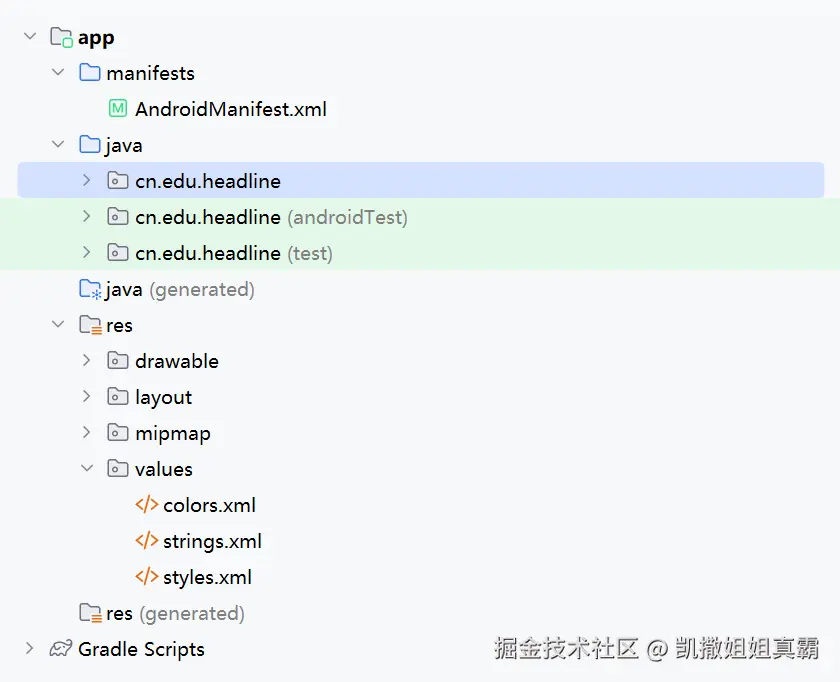Collapse the app node
Image resolution: width=840 pixels, height=682 pixels.
[x=28, y=36]
